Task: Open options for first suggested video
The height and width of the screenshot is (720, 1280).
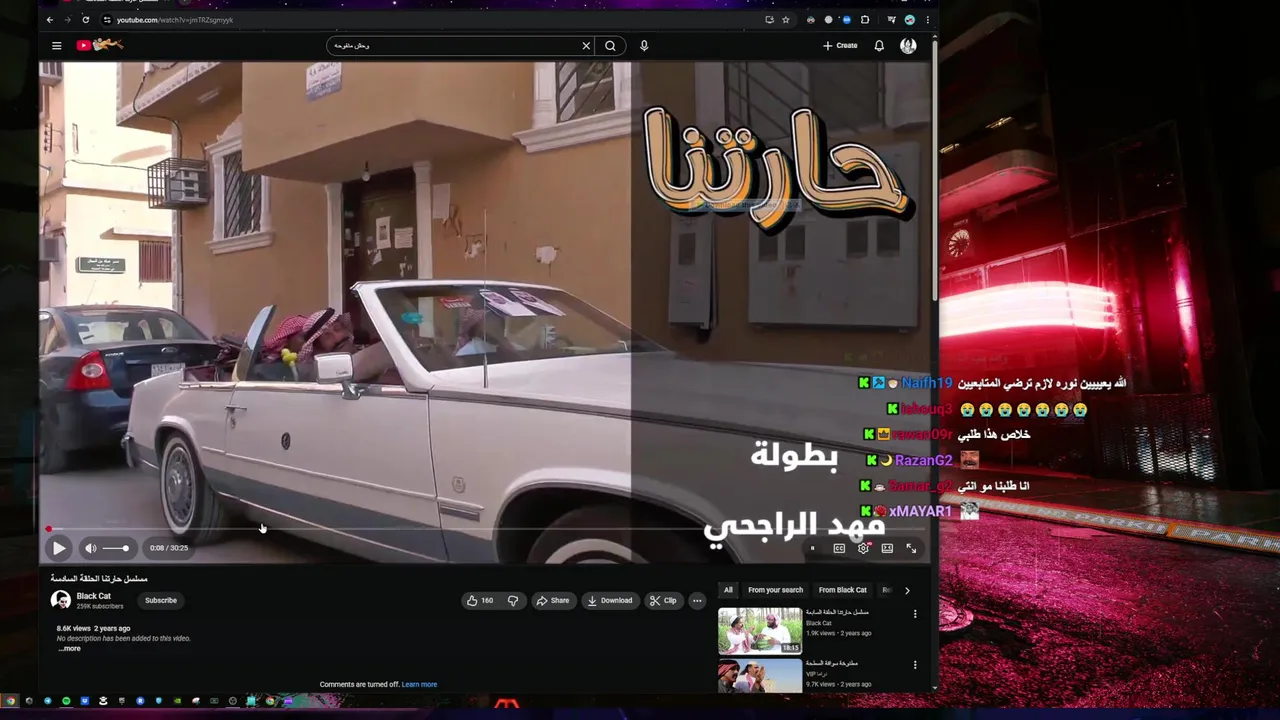Action: tap(914, 614)
